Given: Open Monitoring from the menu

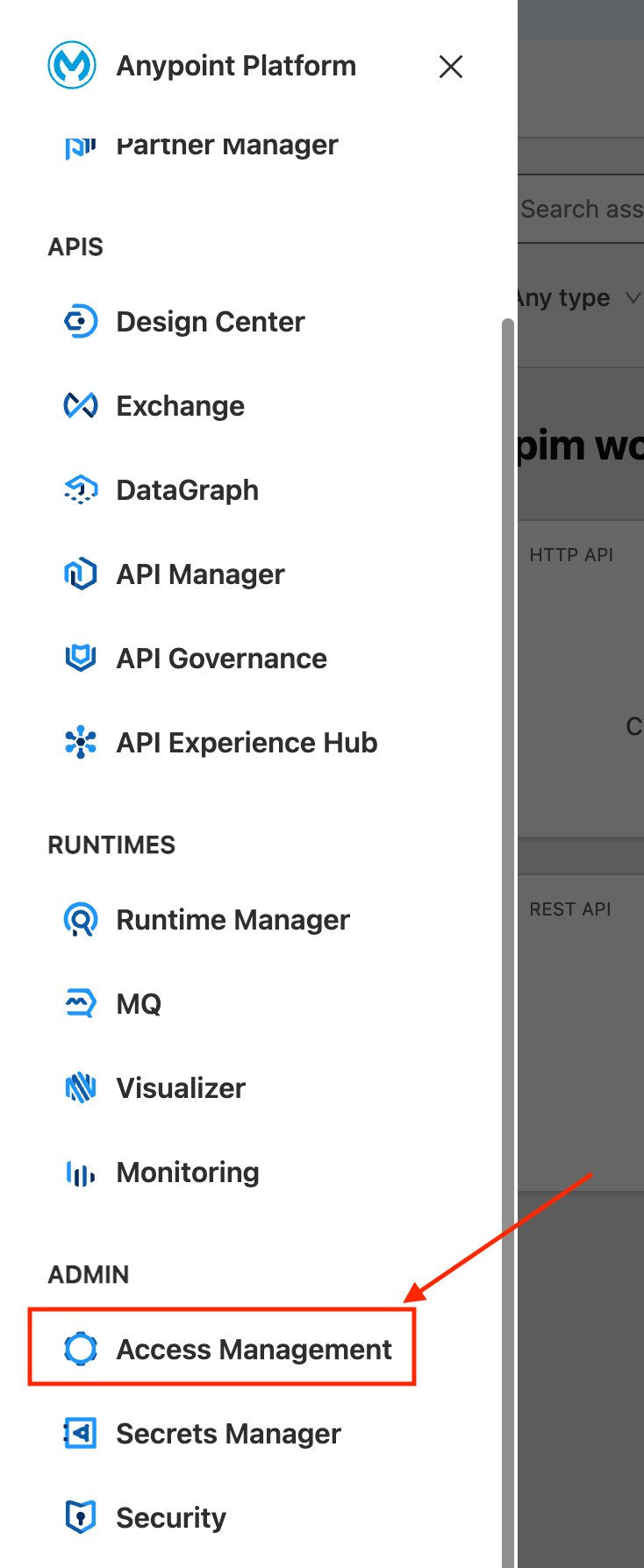Looking at the screenshot, I should [x=187, y=1172].
